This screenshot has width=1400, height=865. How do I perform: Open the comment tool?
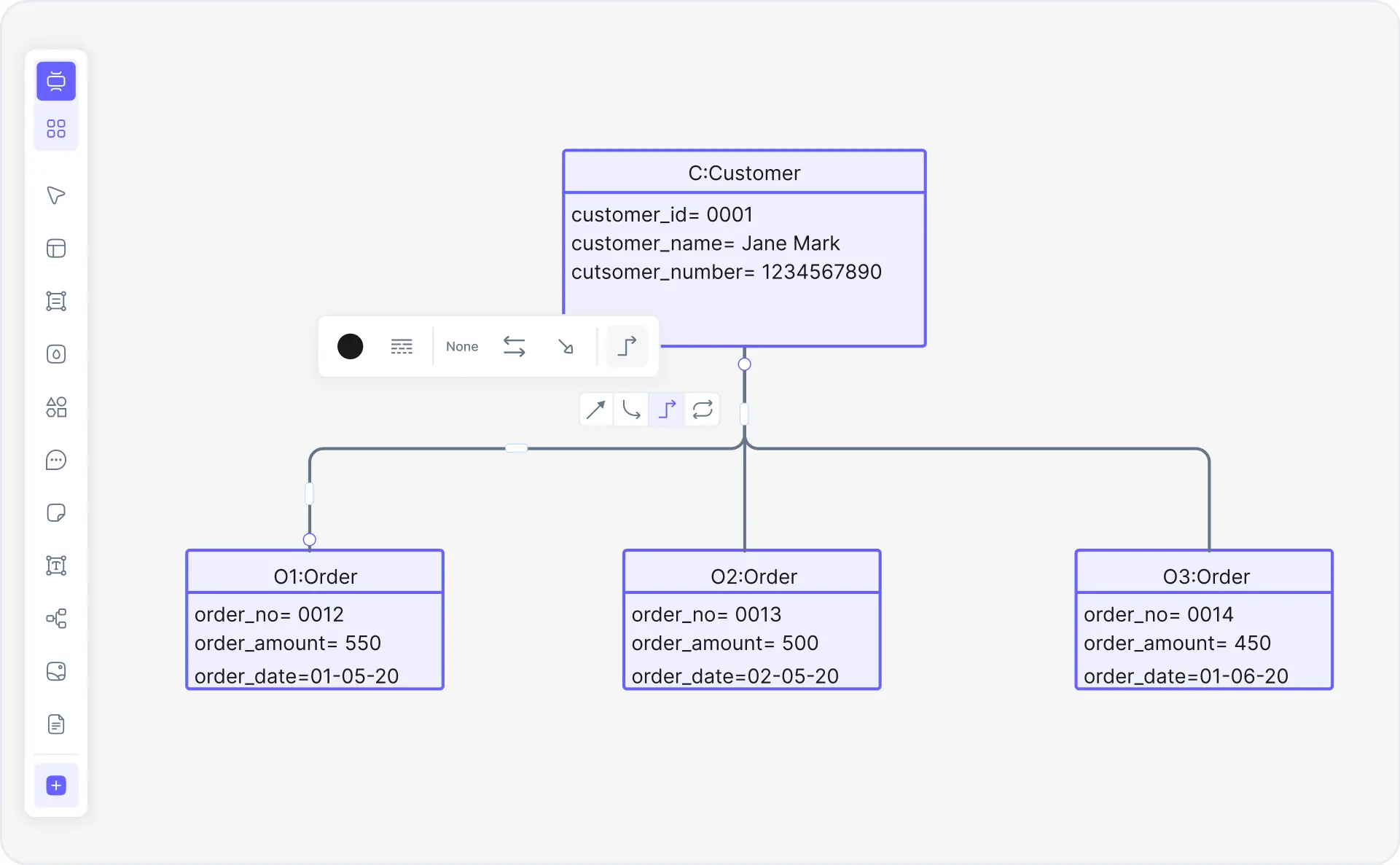coord(56,460)
